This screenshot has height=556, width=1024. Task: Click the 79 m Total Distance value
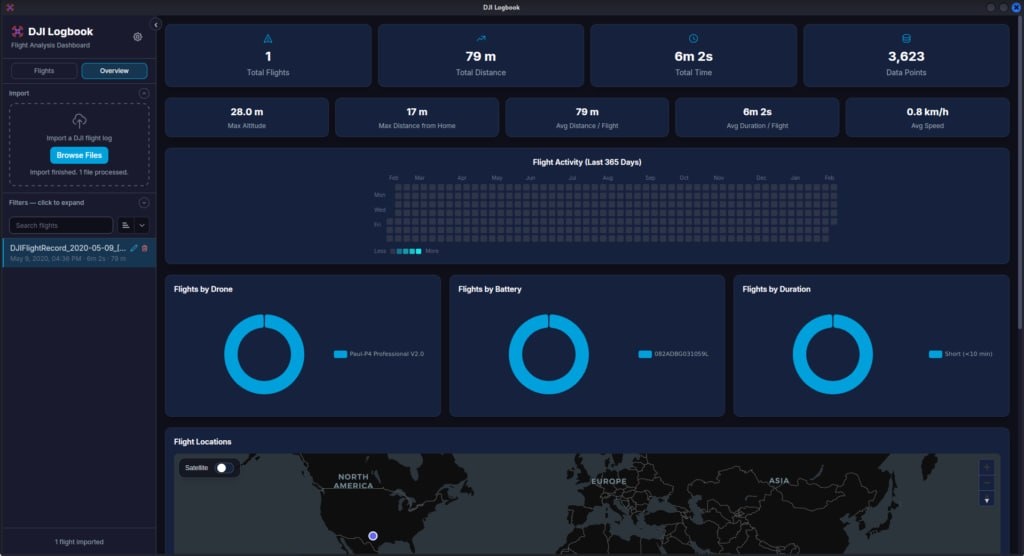coord(481,57)
